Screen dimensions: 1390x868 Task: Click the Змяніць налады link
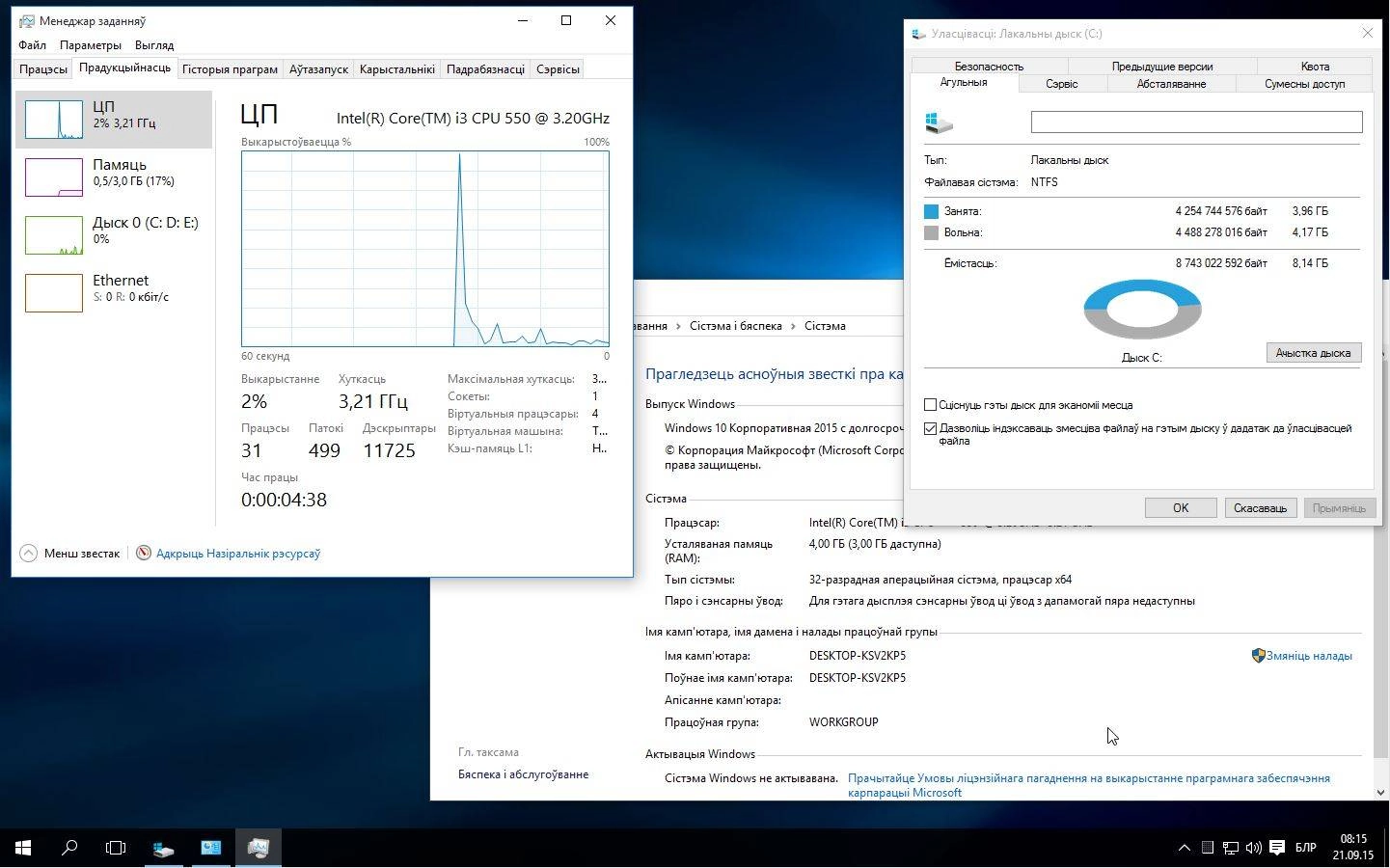pyautogui.click(x=1309, y=656)
